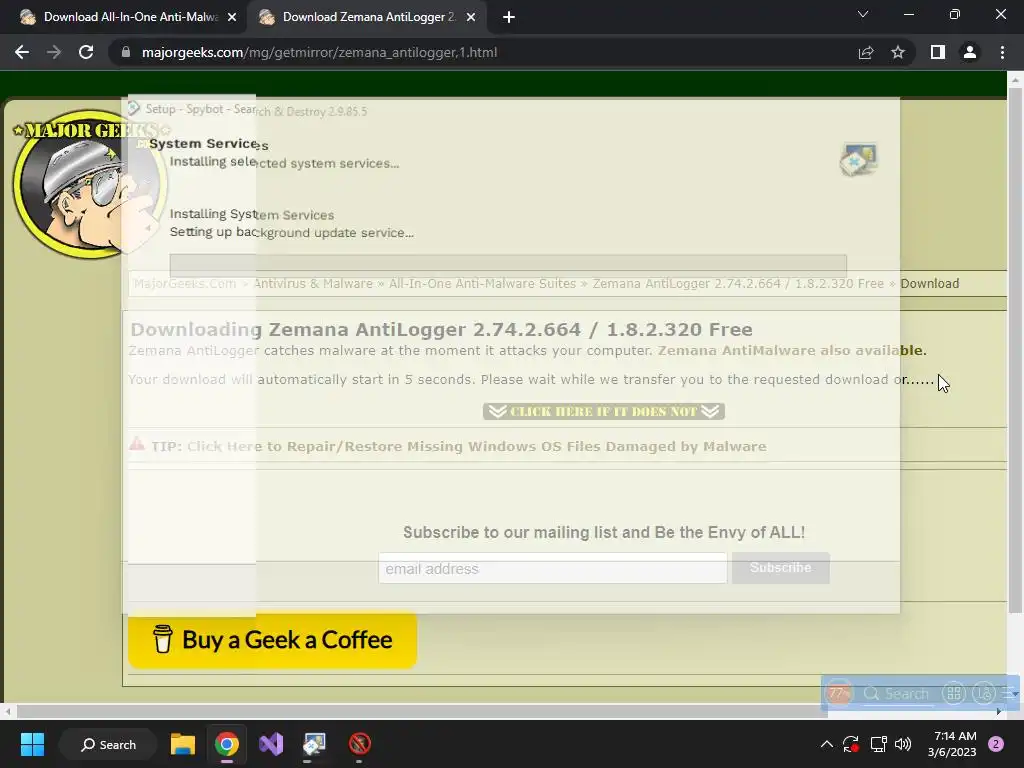Viewport: 1024px width, 768px height.
Task: Open the MajorGeeks.Com breadcrumb link
Action: coord(185,283)
